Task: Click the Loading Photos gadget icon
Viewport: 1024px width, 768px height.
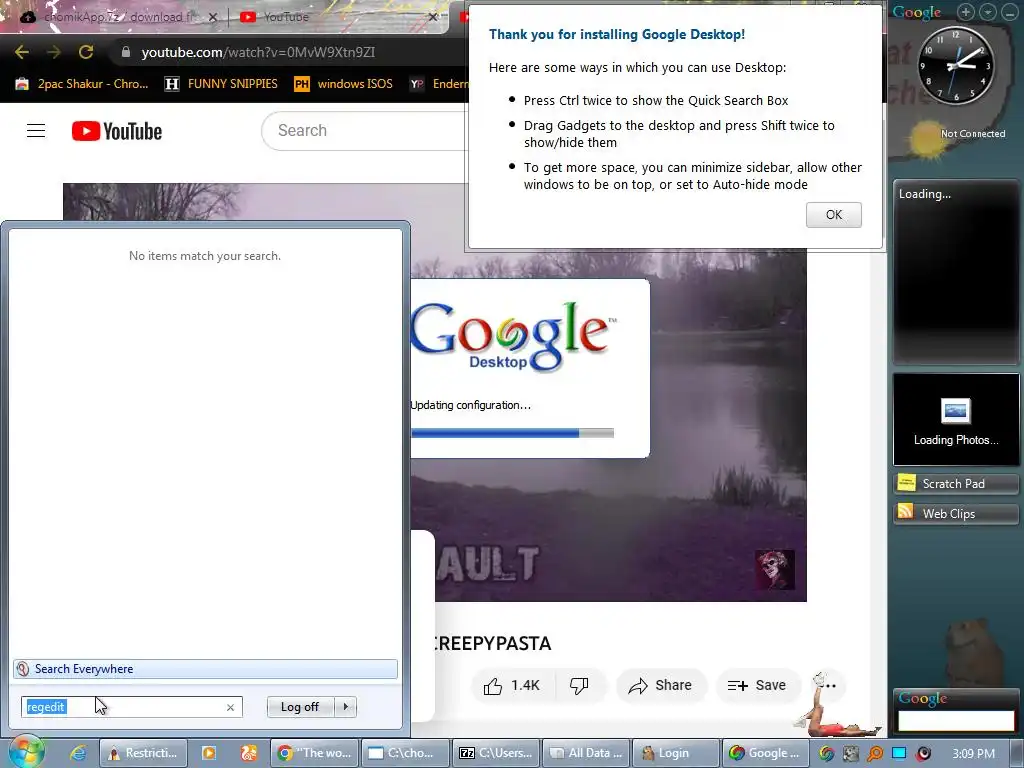Action: [x=955, y=411]
